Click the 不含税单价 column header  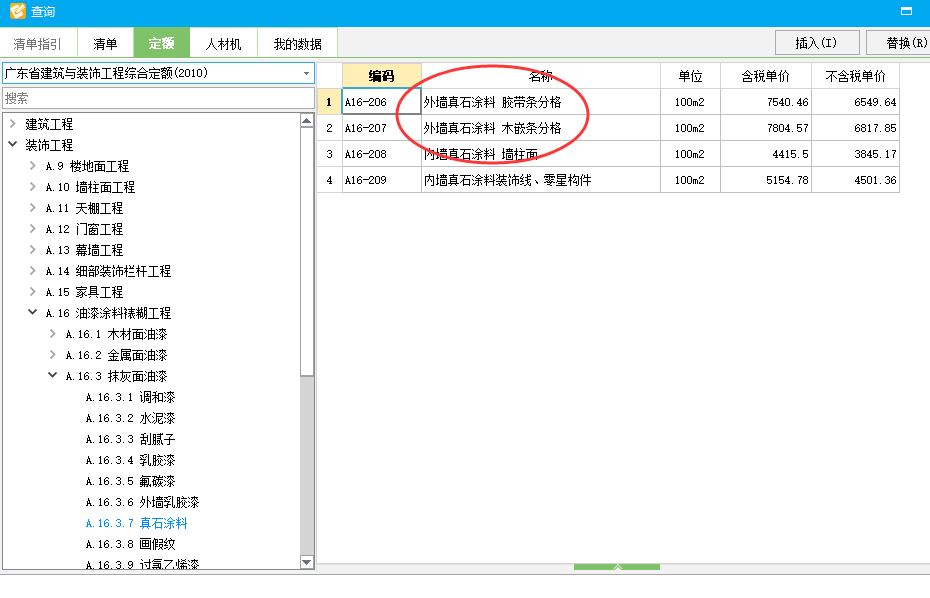pyautogui.click(x=855, y=76)
